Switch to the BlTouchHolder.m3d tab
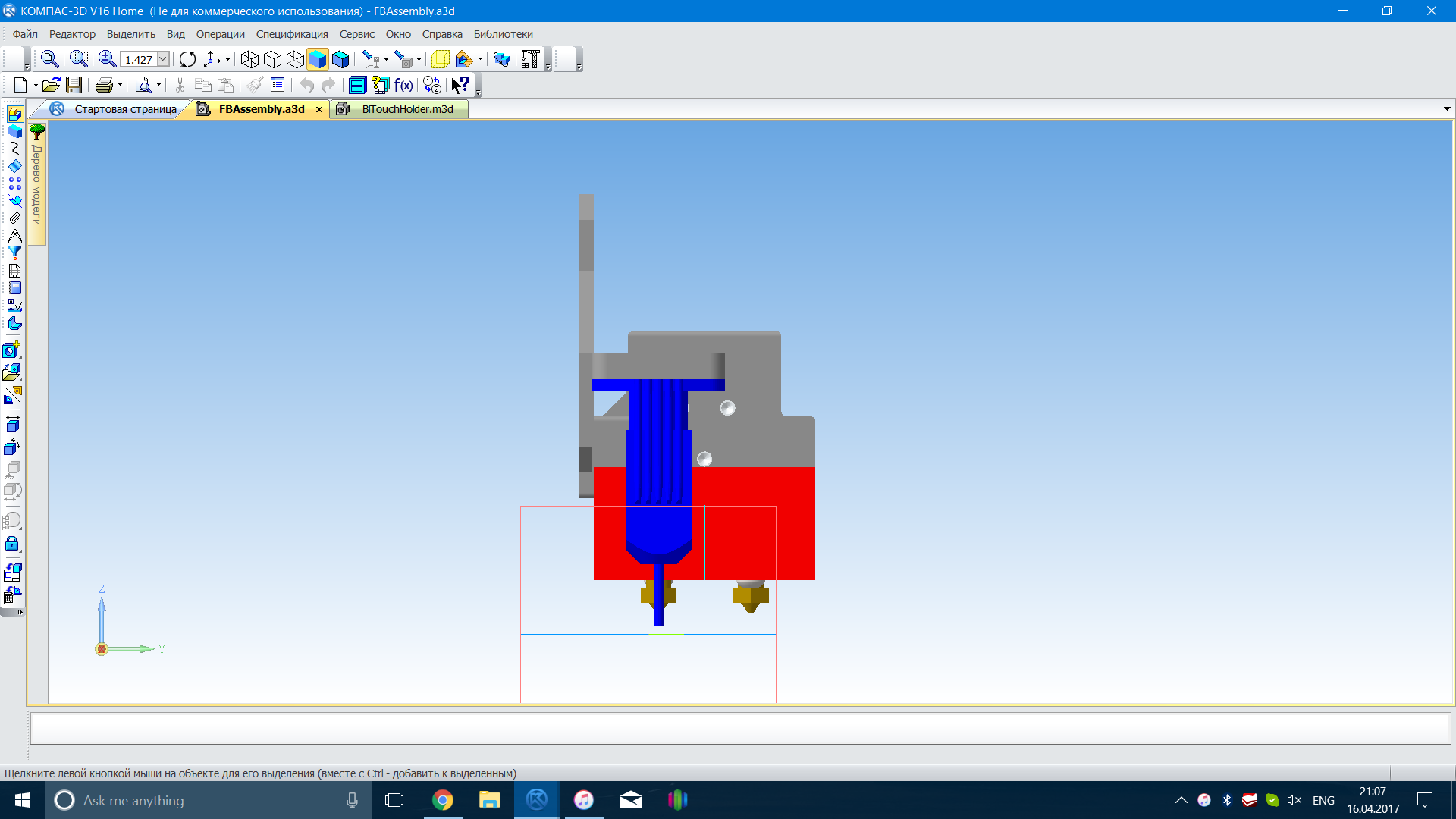Viewport: 1456px width, 819px height. 400,109
